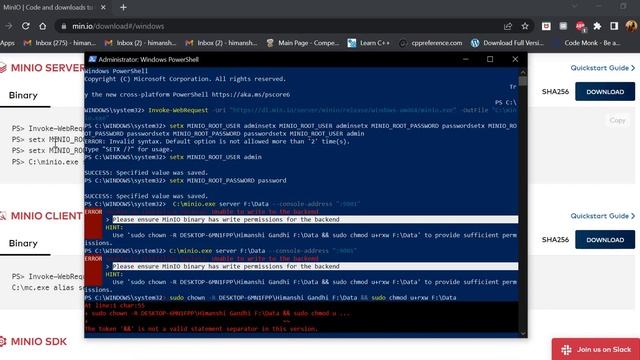Click the MINIO SERVER heading
This screenshot has width=640, height=360.
point(48,68)
